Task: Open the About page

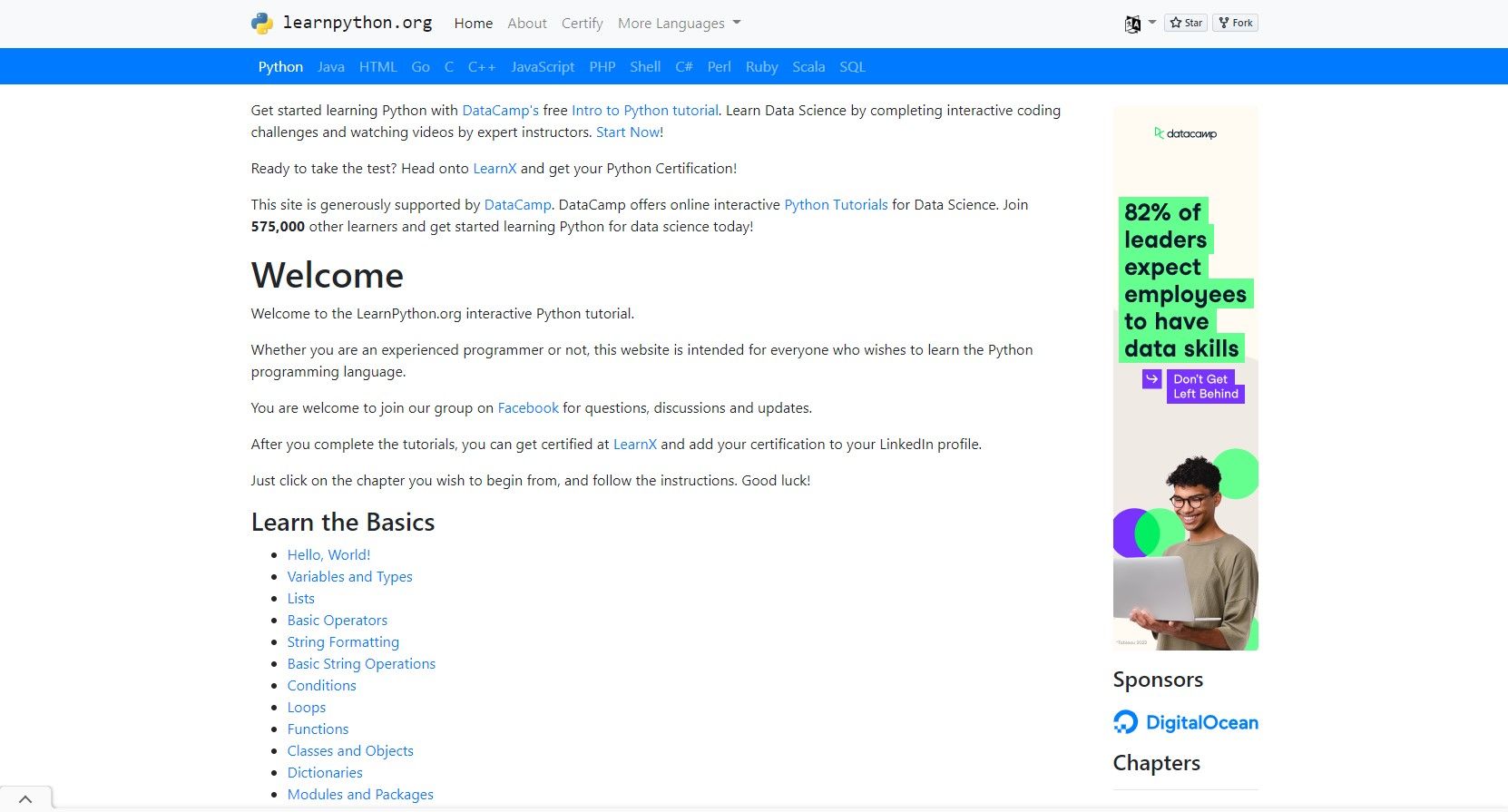Action: pyautogui.click(x=527, y=24)
